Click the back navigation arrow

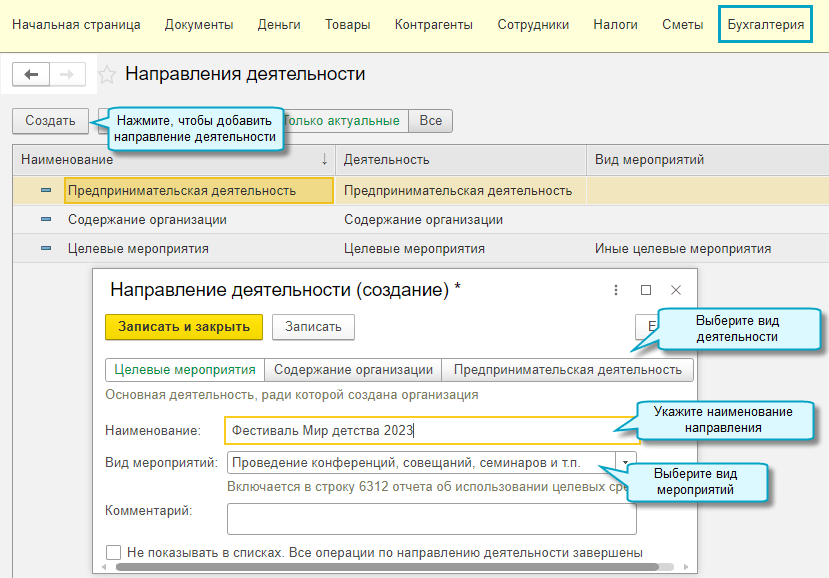tap(31, 75)
